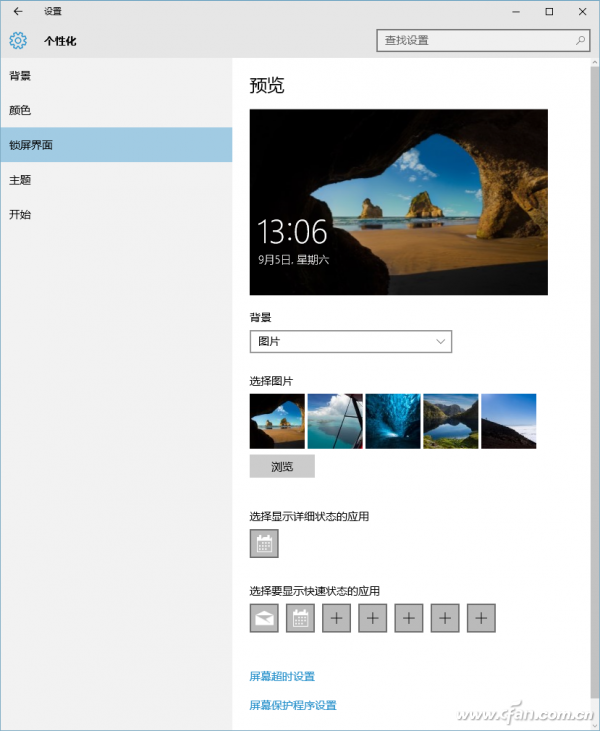
Task: Click the 浏览 button
Action: pos(282,466)
